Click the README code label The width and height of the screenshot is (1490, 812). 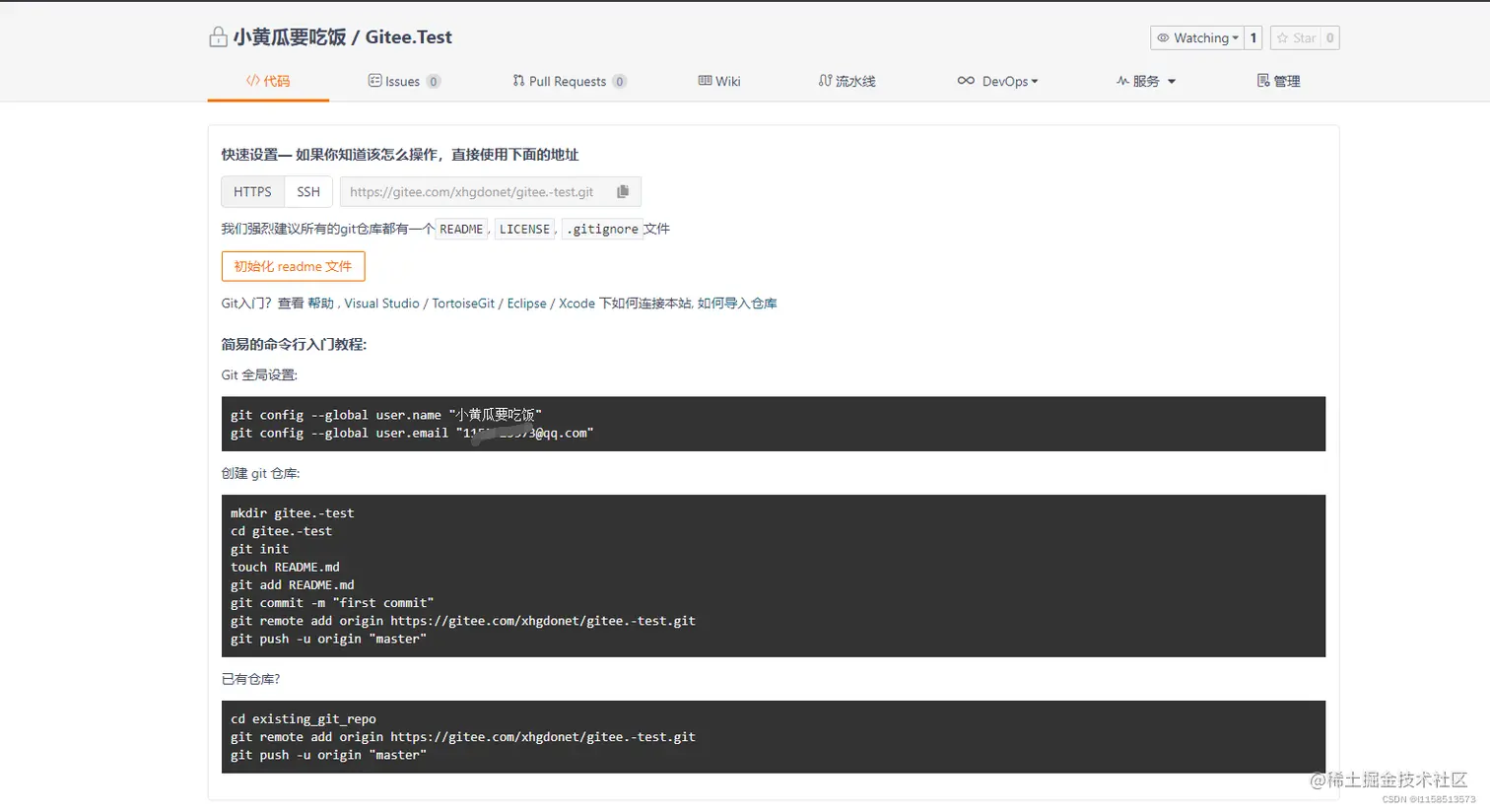(x=461, y=229)
